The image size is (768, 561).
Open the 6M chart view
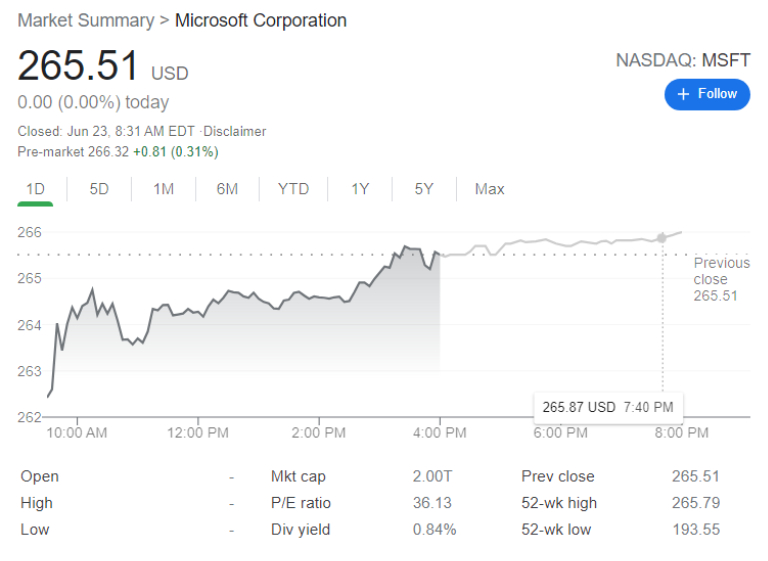227,189
